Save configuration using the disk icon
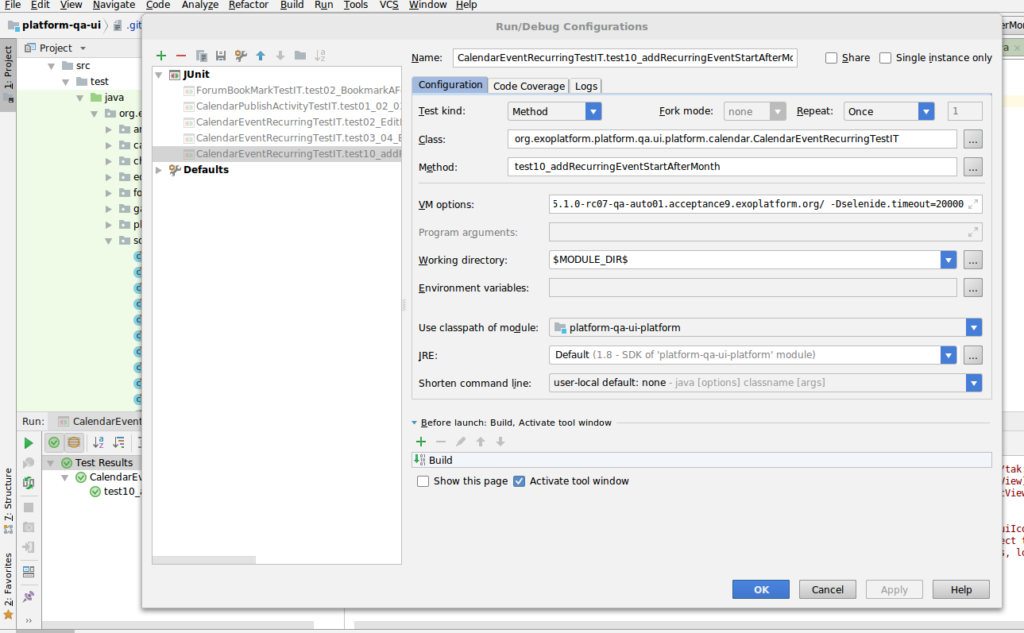 (x=221, y=56)
